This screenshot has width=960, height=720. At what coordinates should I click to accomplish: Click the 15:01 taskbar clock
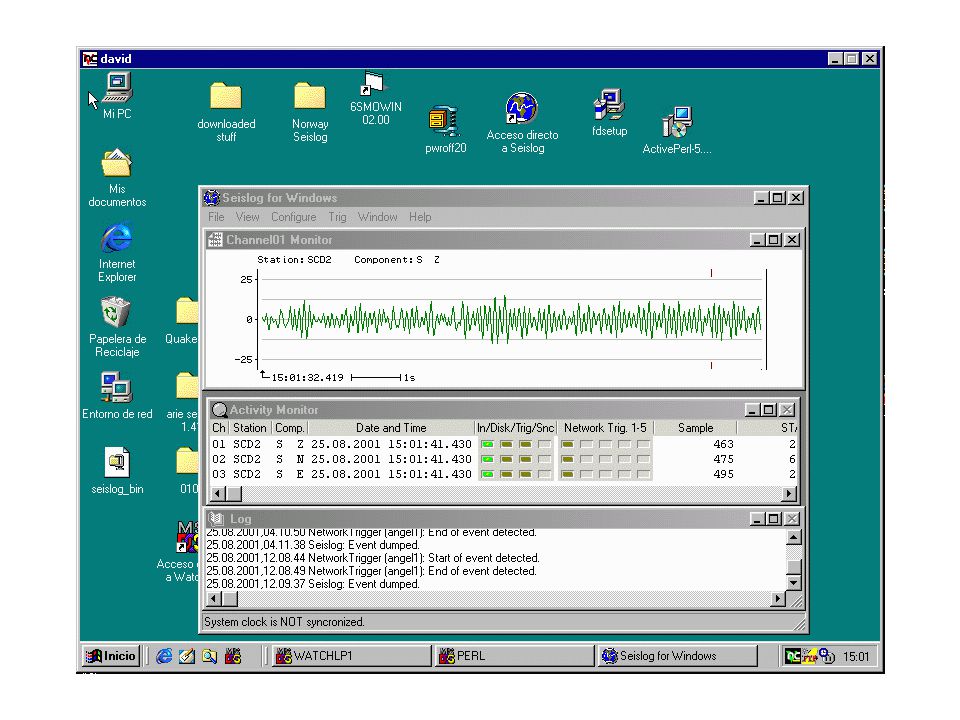(856, 657)
